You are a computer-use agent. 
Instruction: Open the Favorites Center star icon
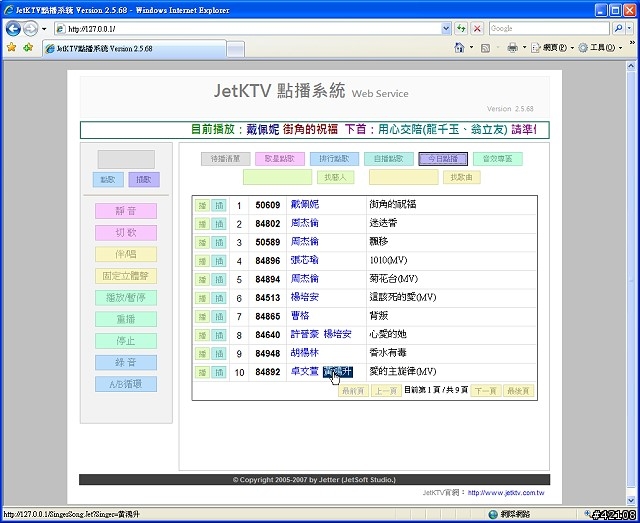pos(11,48)
